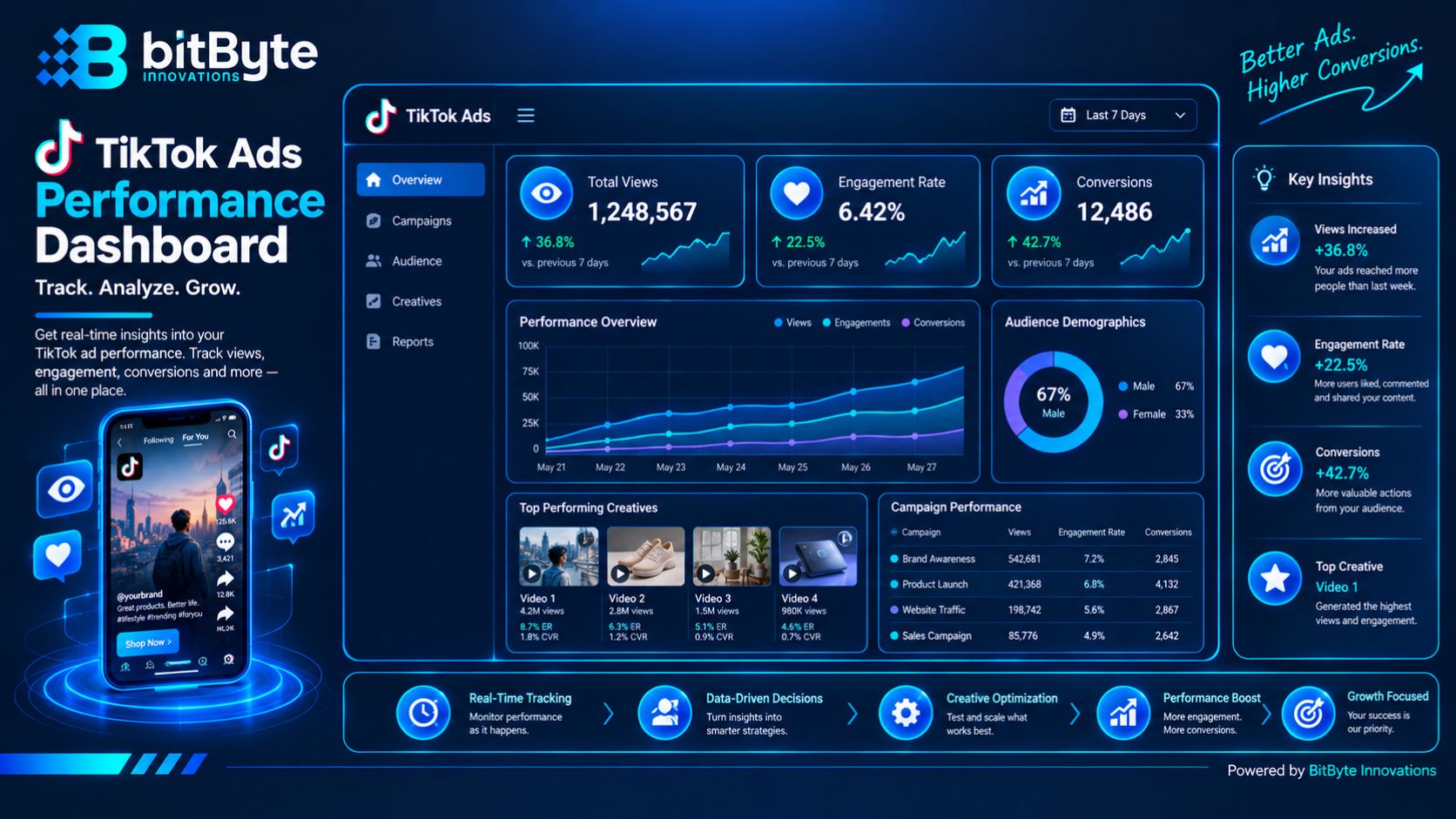The height and width of the screenshot is (819, 1456).
Task: Select the Sales Campaign row
Action: 1041,636
